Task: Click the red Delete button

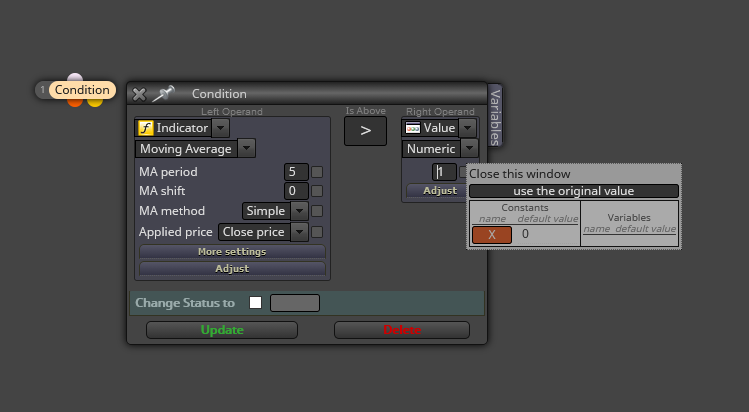Action: (402, 330)
